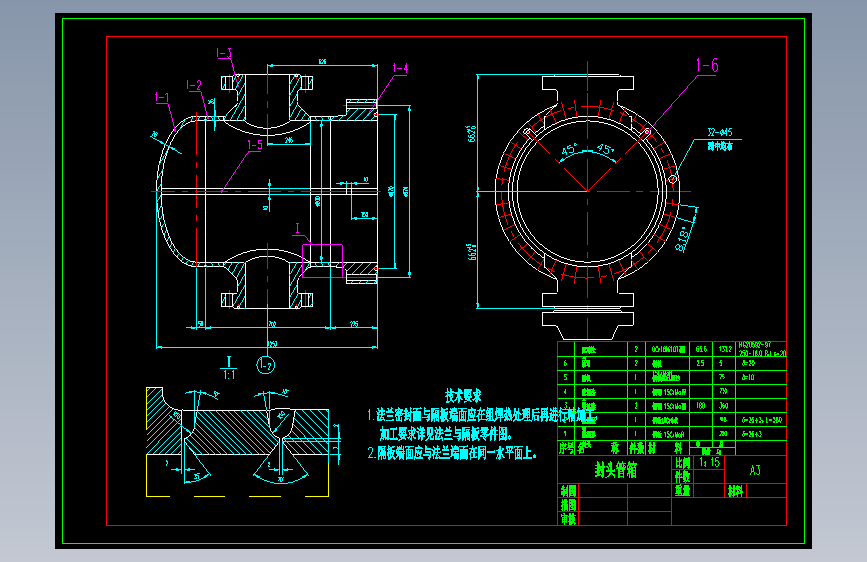Click the "序号" header in parts list
Viewport: 867px width, 562px height.
(x=567, y=448)
